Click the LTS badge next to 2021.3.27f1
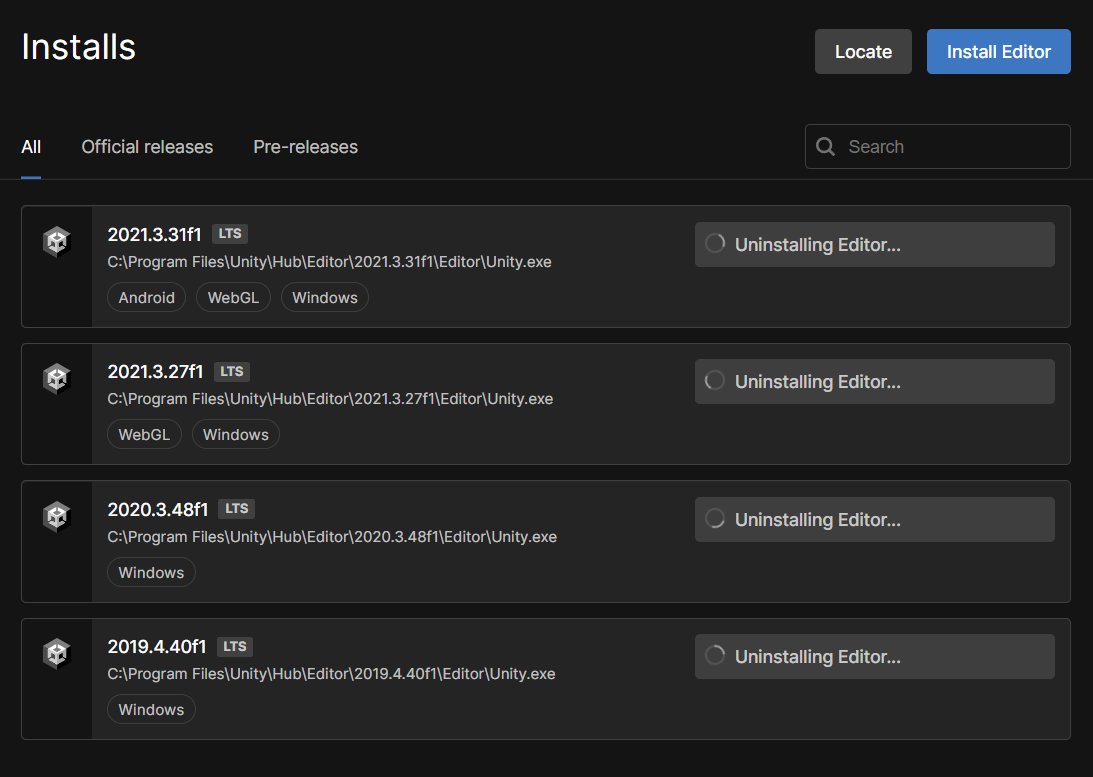 [231, 371]
